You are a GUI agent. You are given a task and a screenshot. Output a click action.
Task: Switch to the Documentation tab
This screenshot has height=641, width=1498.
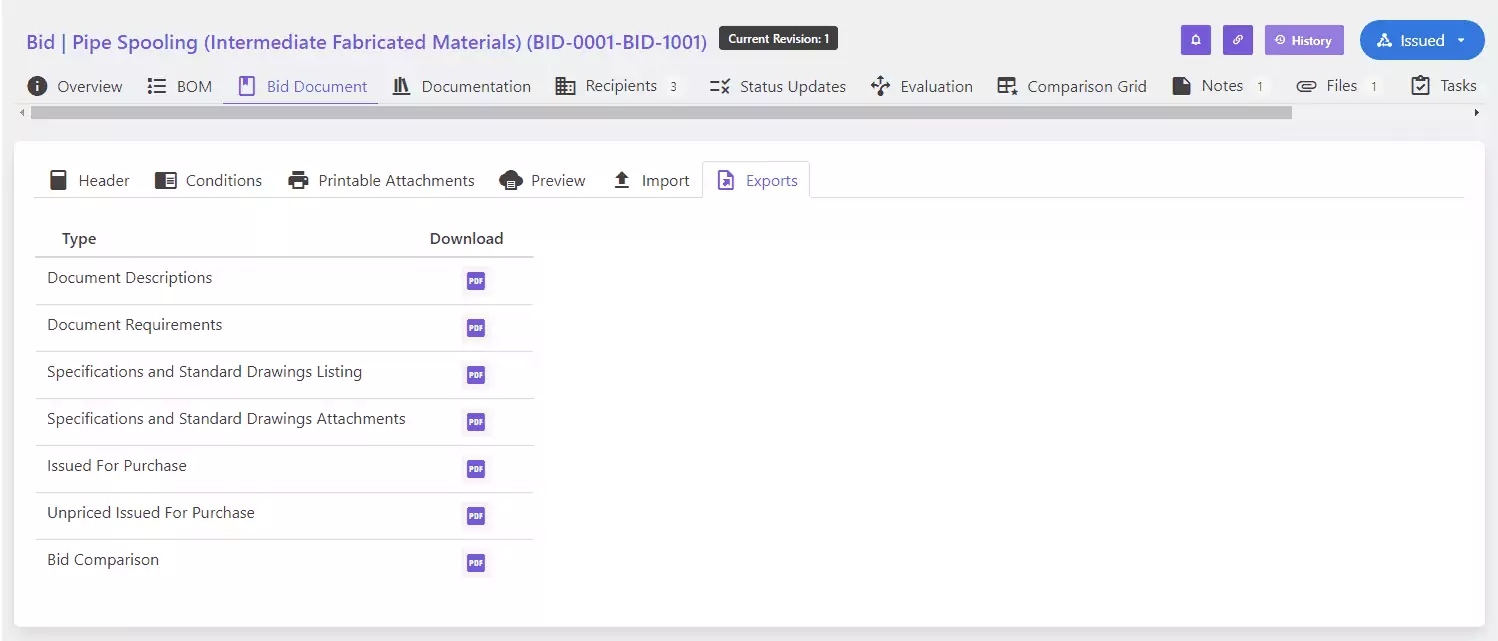tap(462, 86)
